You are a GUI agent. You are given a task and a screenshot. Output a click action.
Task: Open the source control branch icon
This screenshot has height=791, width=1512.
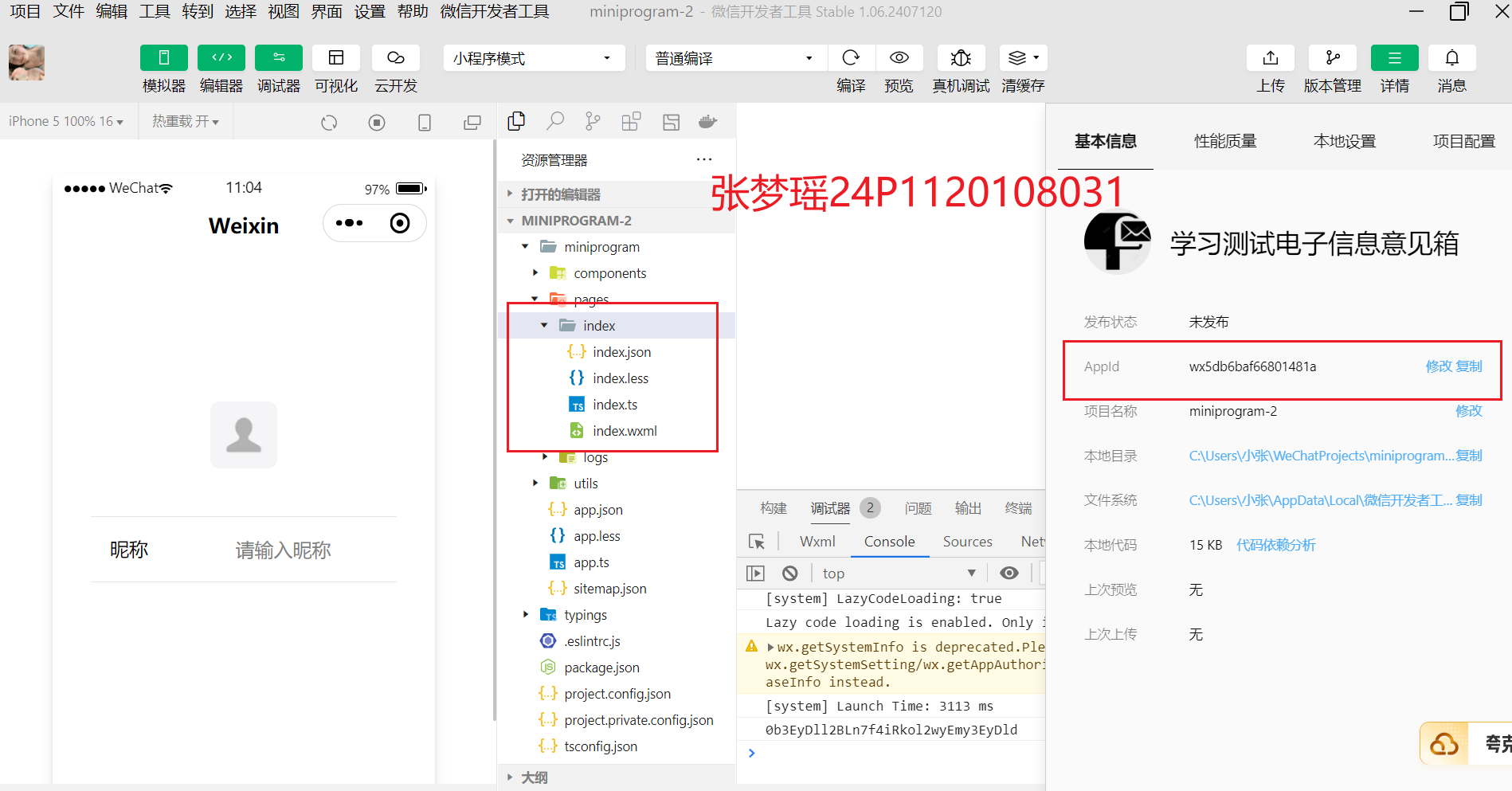[593, 121]
